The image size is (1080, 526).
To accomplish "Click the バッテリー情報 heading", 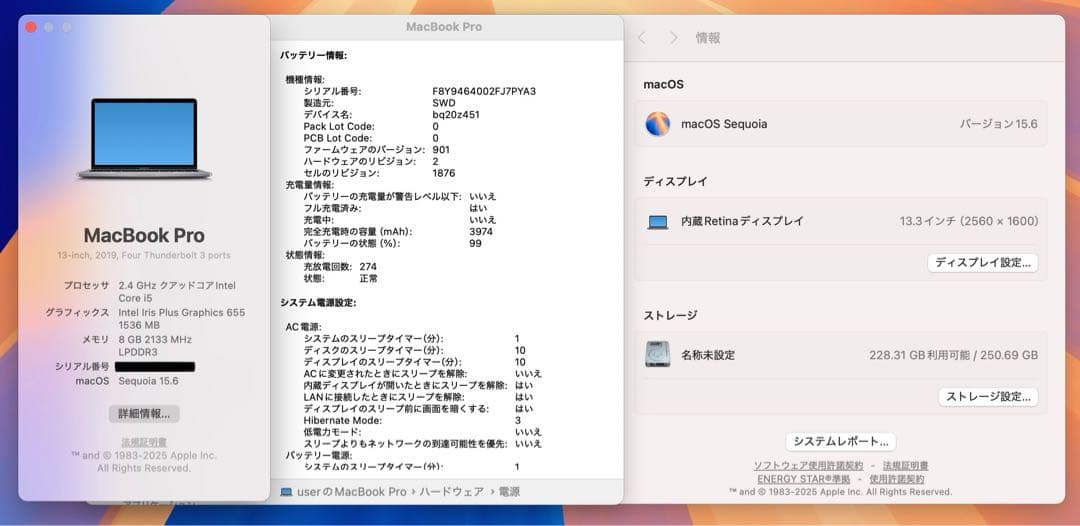I will pyautogui.click(x=313, y=55).
